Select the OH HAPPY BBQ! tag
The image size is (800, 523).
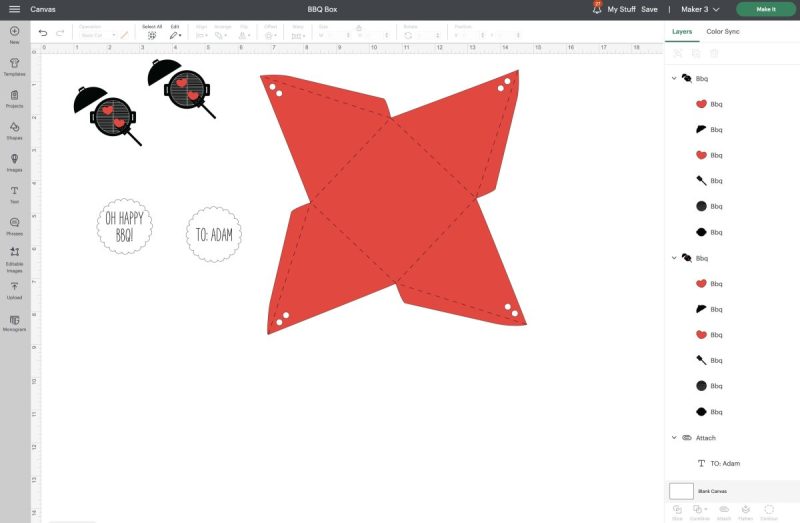click(124, 226)
